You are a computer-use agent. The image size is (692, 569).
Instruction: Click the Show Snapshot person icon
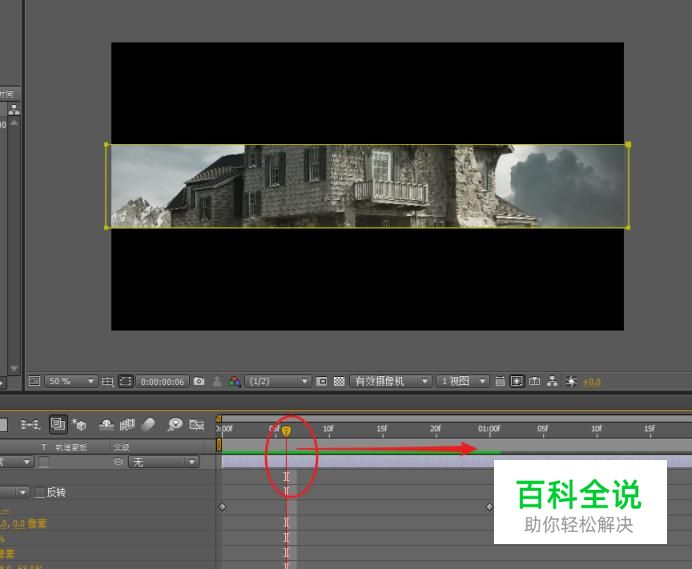click(217, 381)
